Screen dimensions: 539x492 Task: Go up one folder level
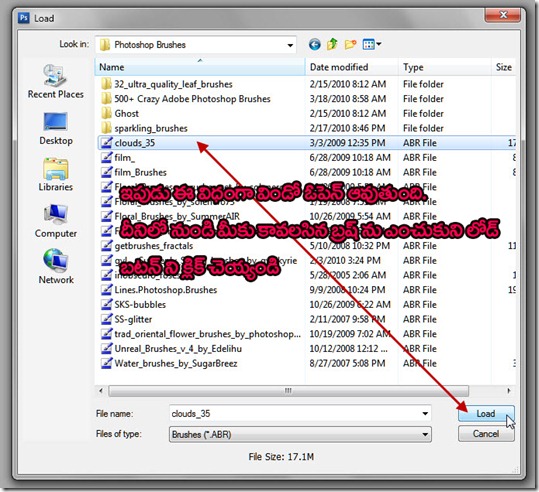332,44
